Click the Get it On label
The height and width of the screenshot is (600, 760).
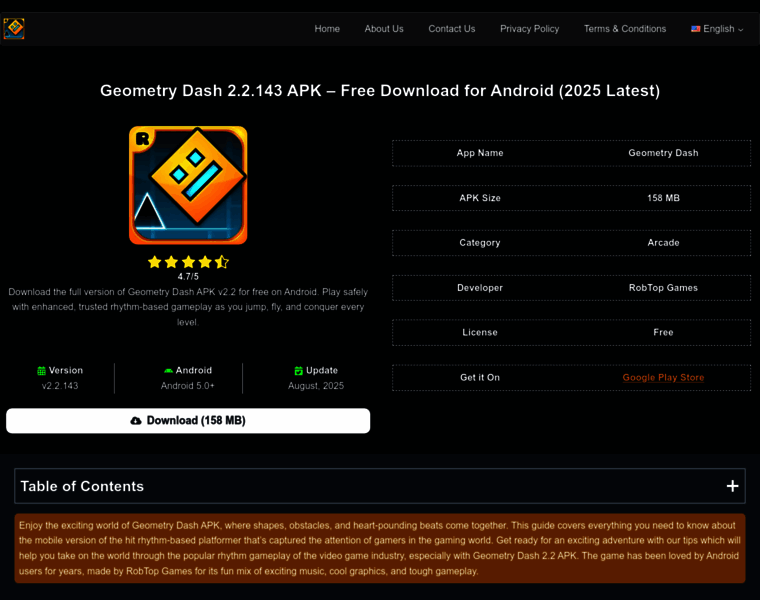click(480, 378)
